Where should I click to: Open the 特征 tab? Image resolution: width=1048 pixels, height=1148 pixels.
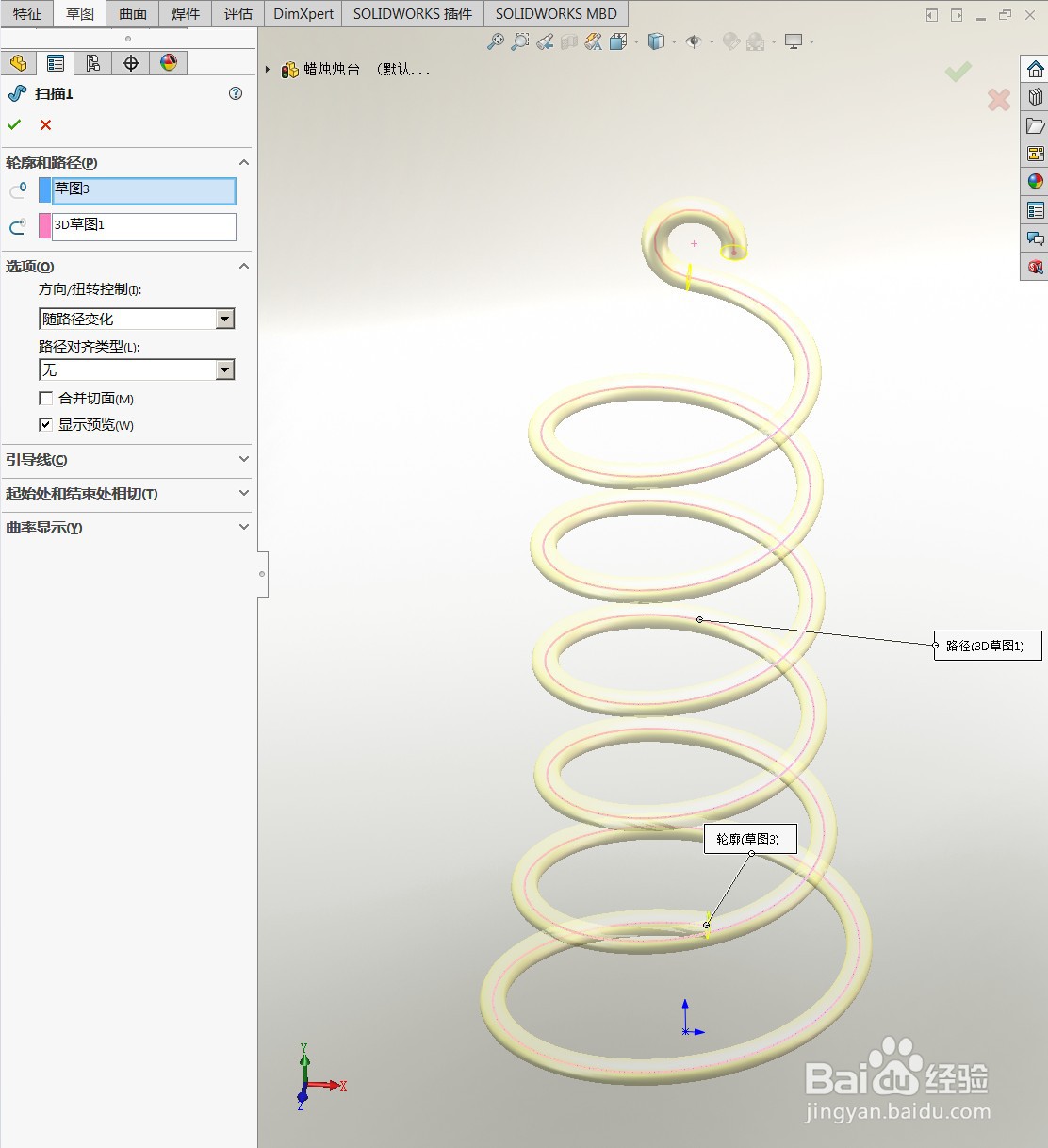[x=27, y=14]
